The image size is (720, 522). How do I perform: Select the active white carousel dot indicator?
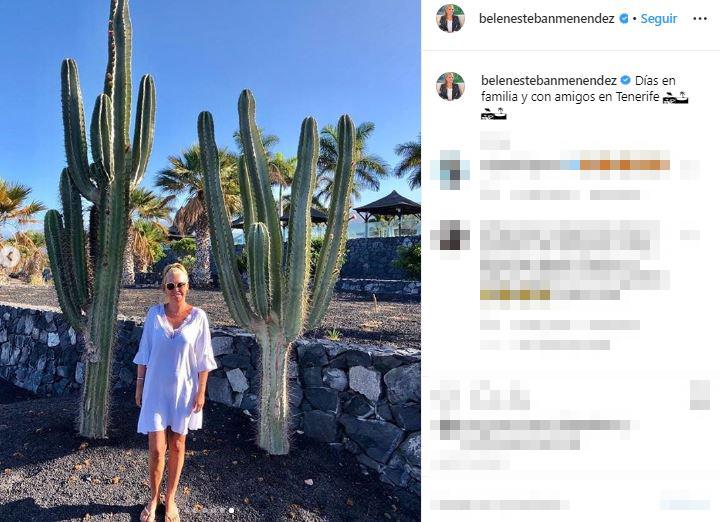pos(231,510)
